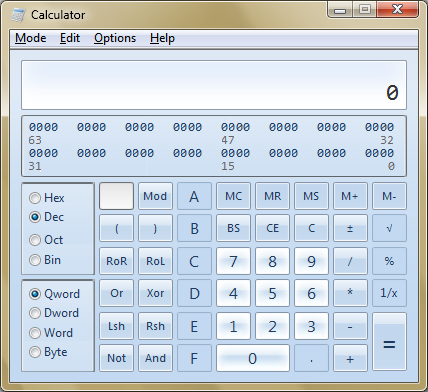
Task: Click the wide 0 digit button
Action: 253,358
